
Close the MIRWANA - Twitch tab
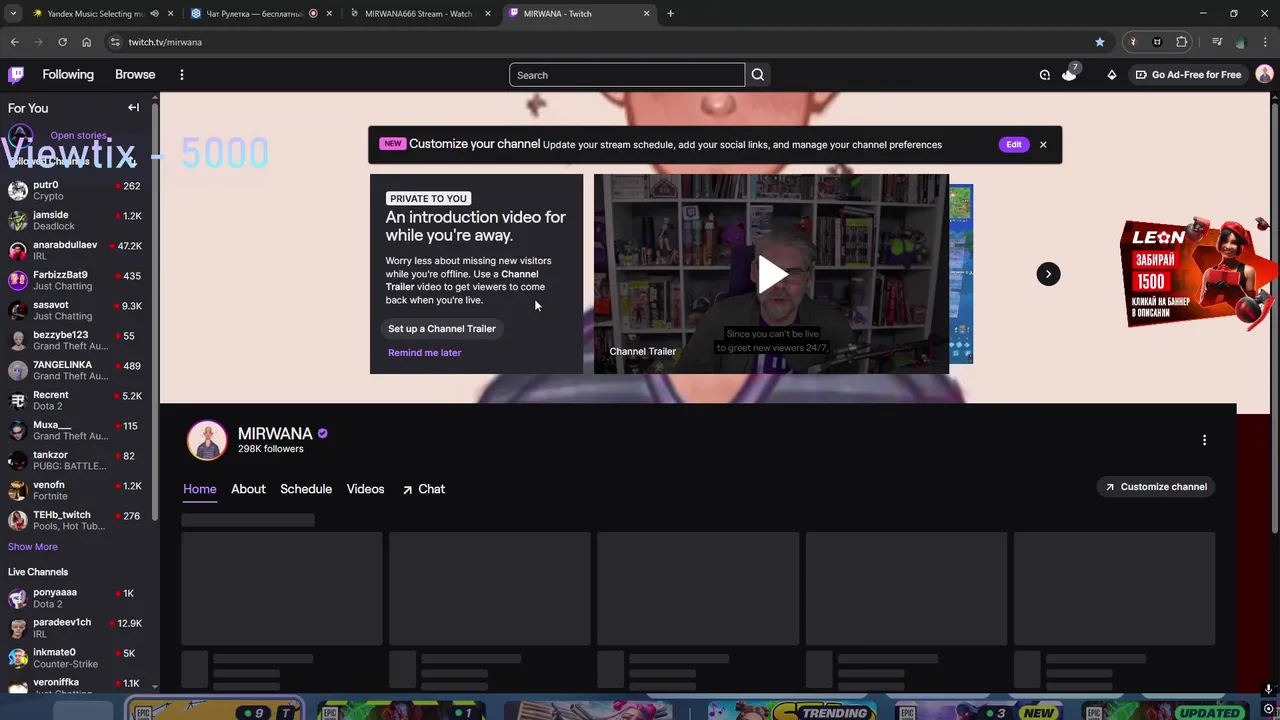coord(646,14)
